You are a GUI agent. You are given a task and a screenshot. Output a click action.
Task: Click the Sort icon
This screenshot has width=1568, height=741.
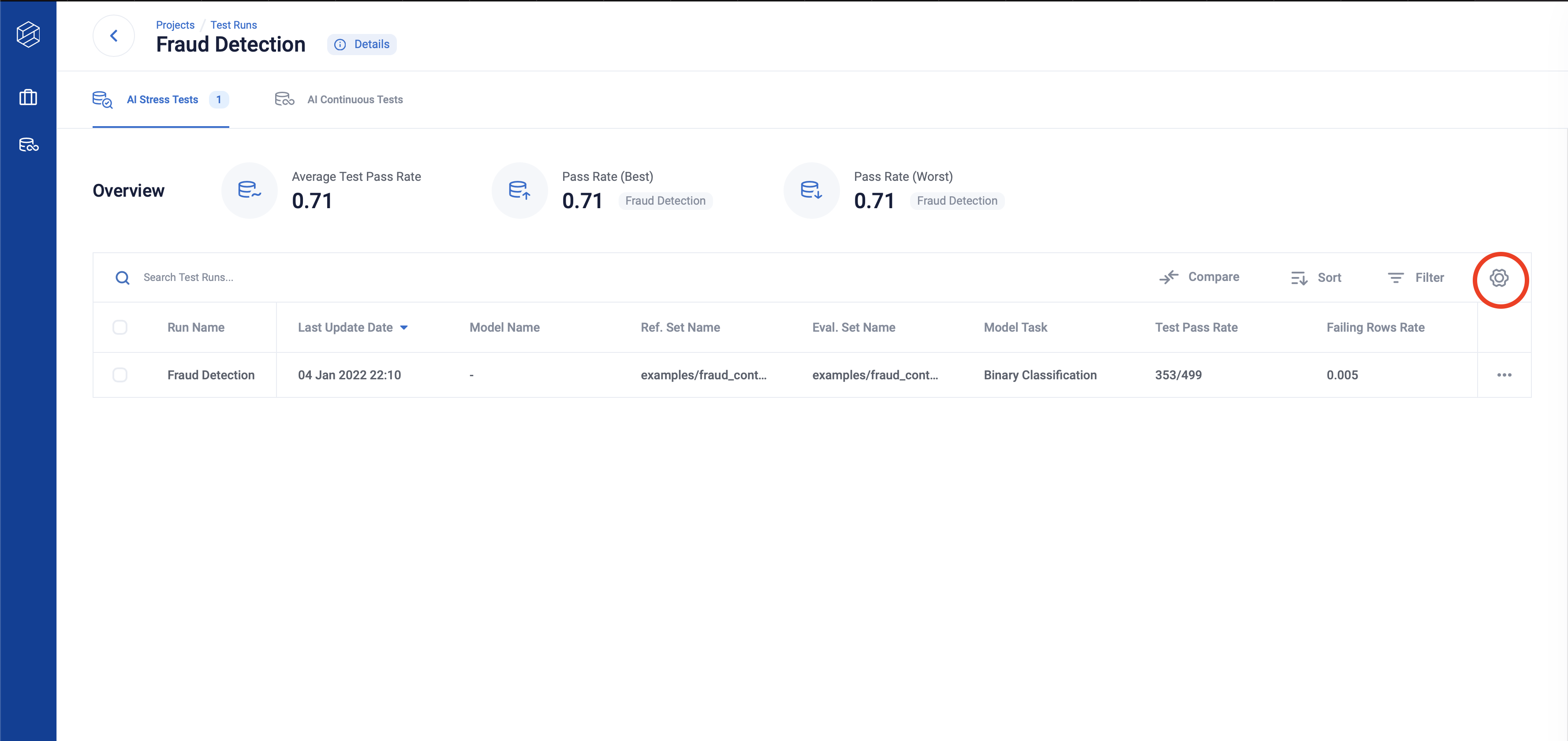[1299, 278]
